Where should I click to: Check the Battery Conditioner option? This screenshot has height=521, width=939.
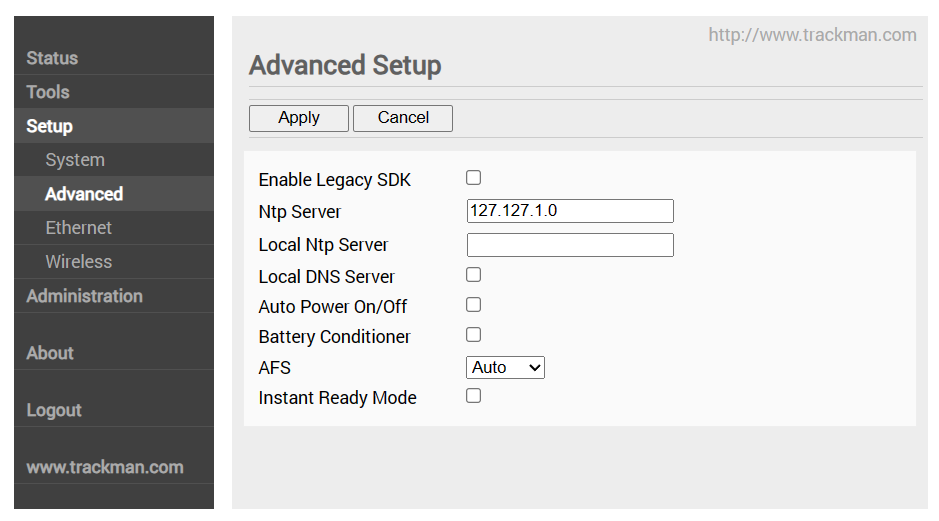point(474,335)
